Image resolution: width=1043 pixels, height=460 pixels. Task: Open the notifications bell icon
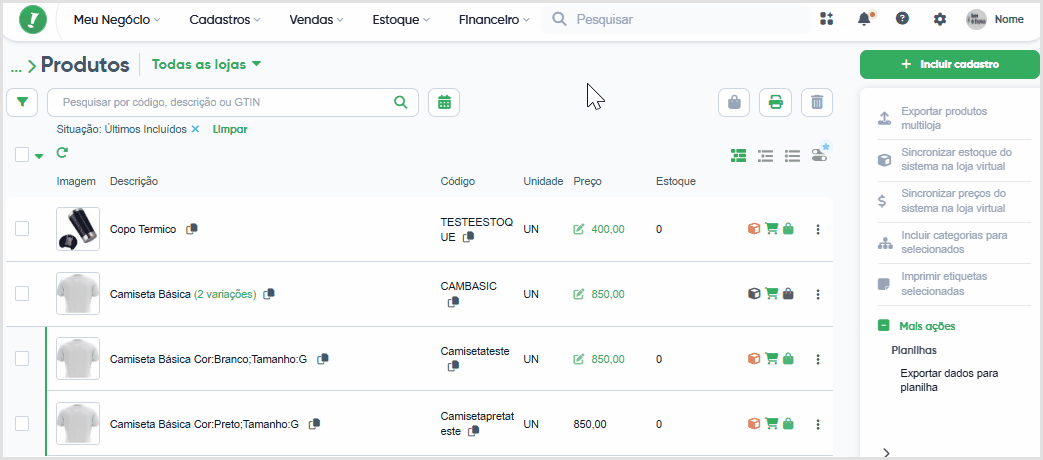click(x=864, y=19)
